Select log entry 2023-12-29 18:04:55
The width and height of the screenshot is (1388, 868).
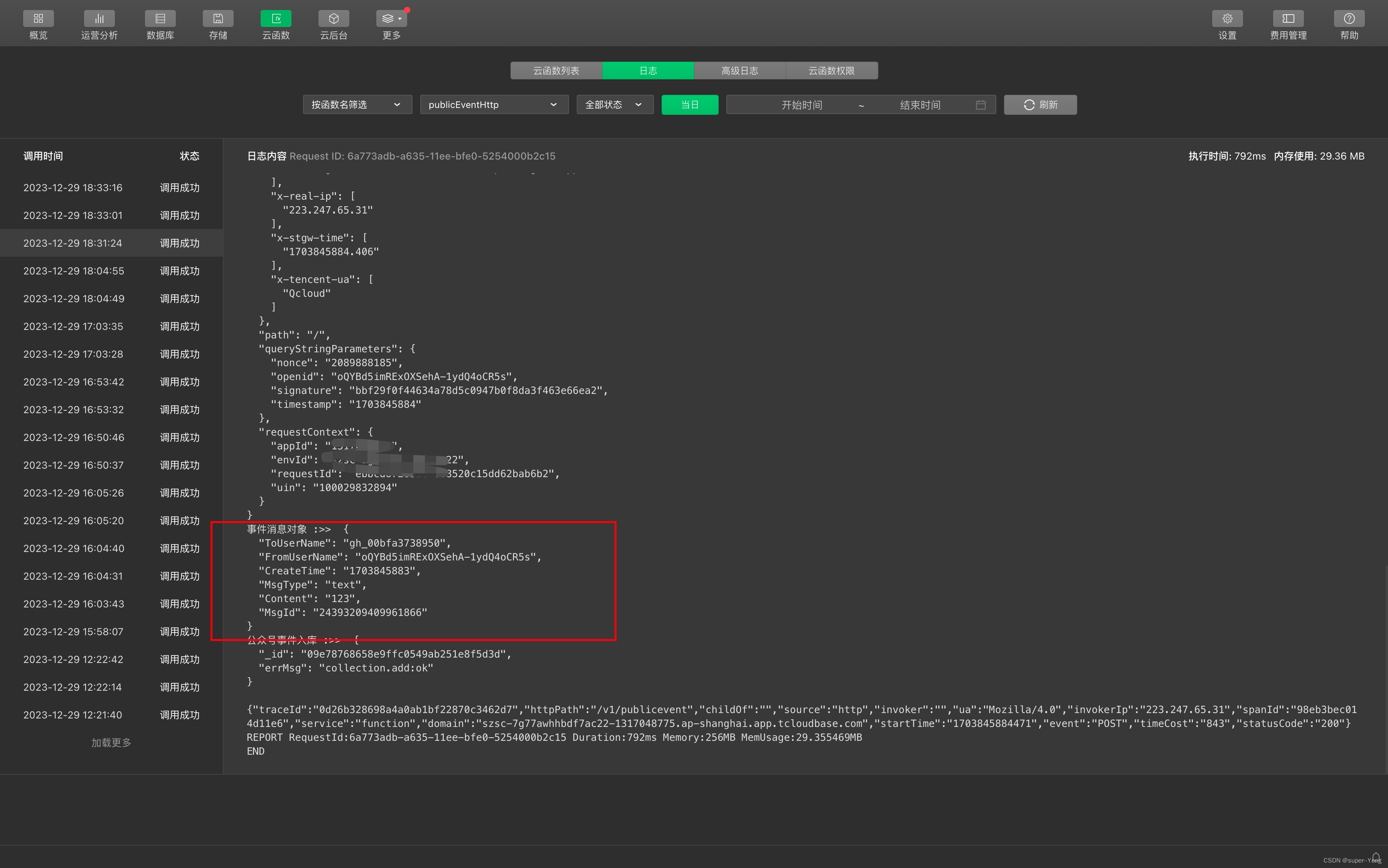tap(111, 271)
